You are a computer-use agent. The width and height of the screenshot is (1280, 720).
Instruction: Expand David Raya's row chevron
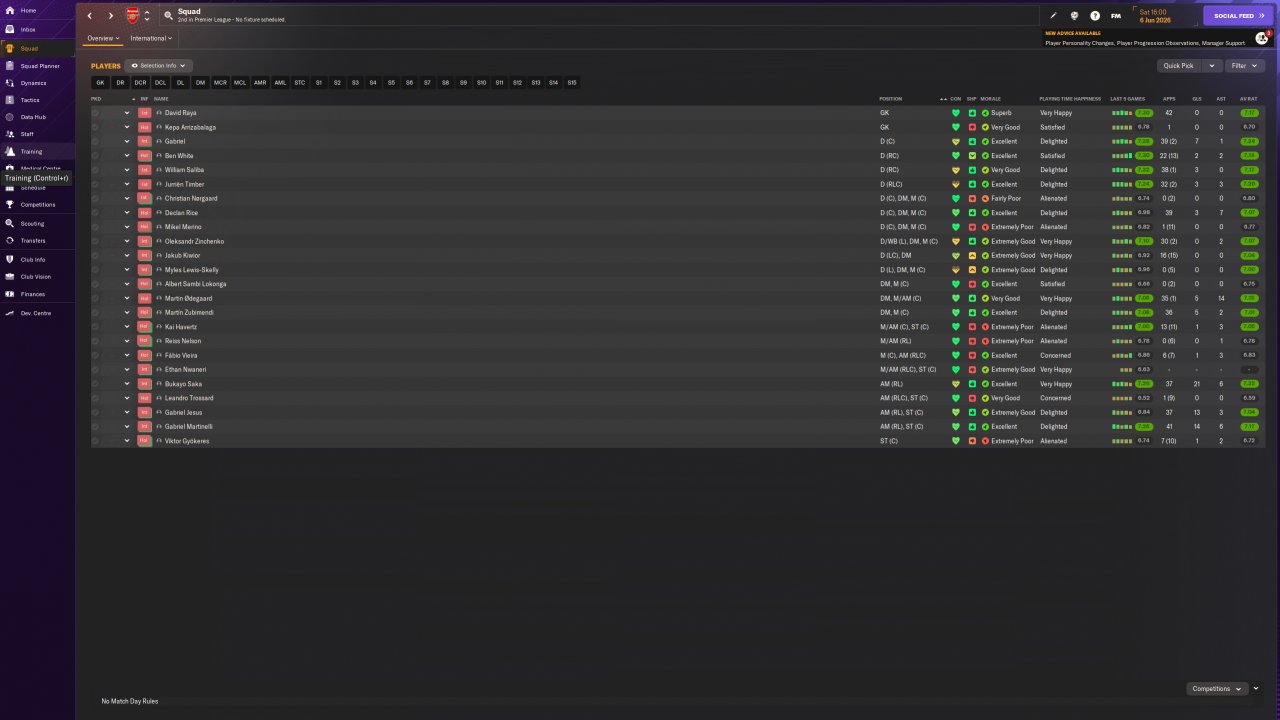[x=127, y=113]
